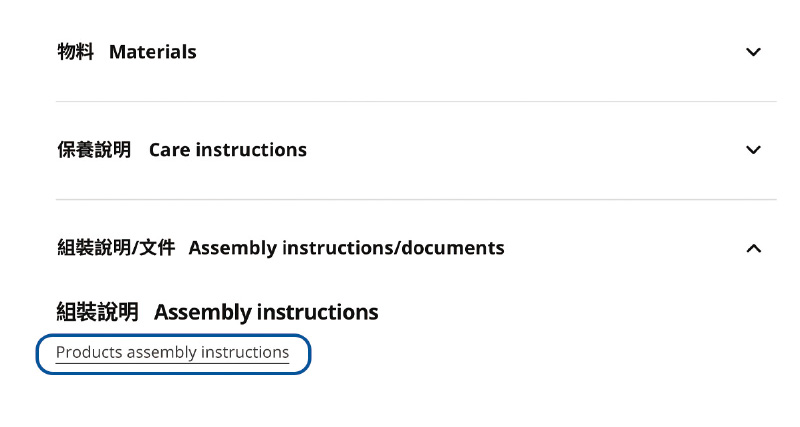This screenshot has height=427, width=800.
Task: Expand the Materials section chevron
Action: (x=754, y=52)
